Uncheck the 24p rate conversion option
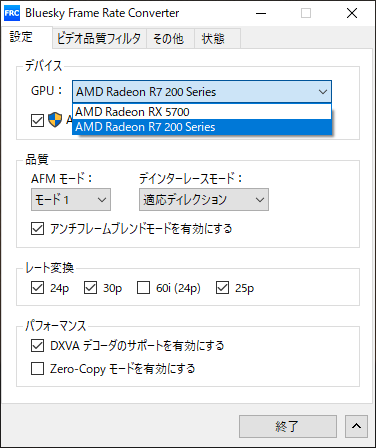This screenshot has height=448, width=376. pyautogui.click(x=37, y=287)
